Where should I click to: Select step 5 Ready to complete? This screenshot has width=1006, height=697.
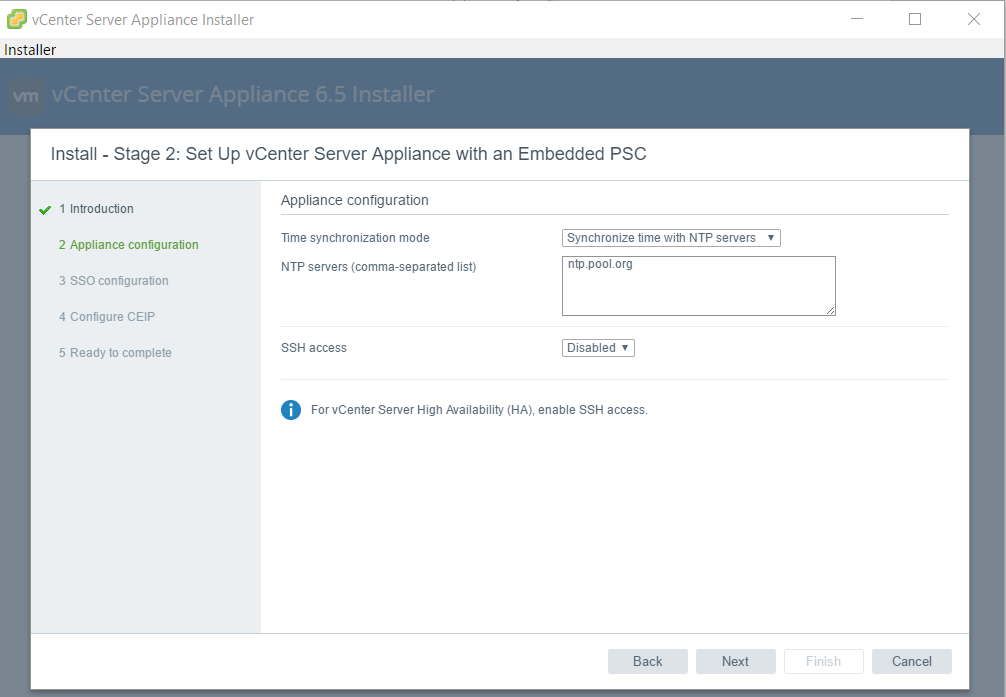[x=115, y=352]
